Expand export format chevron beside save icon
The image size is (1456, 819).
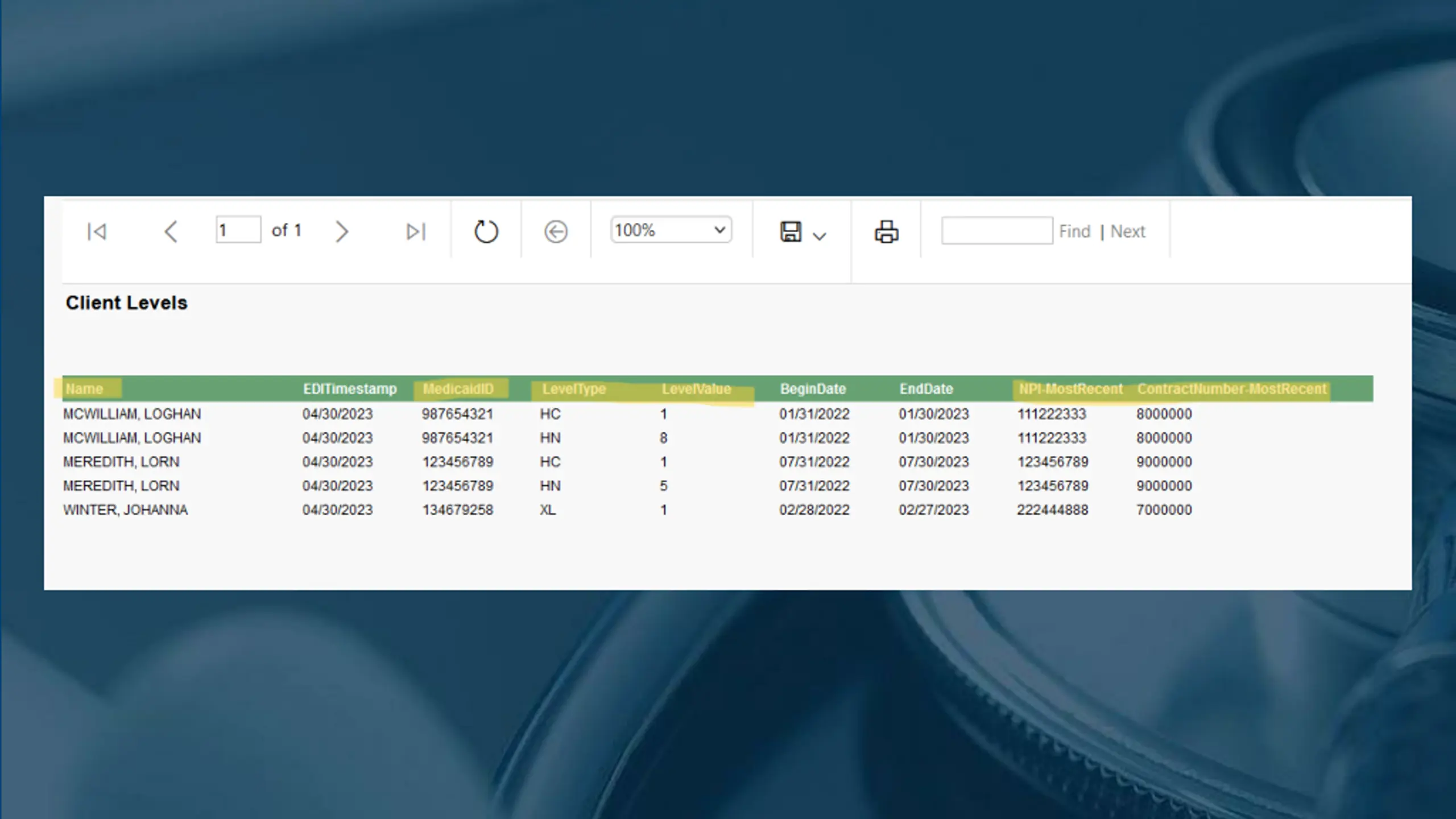819,235
